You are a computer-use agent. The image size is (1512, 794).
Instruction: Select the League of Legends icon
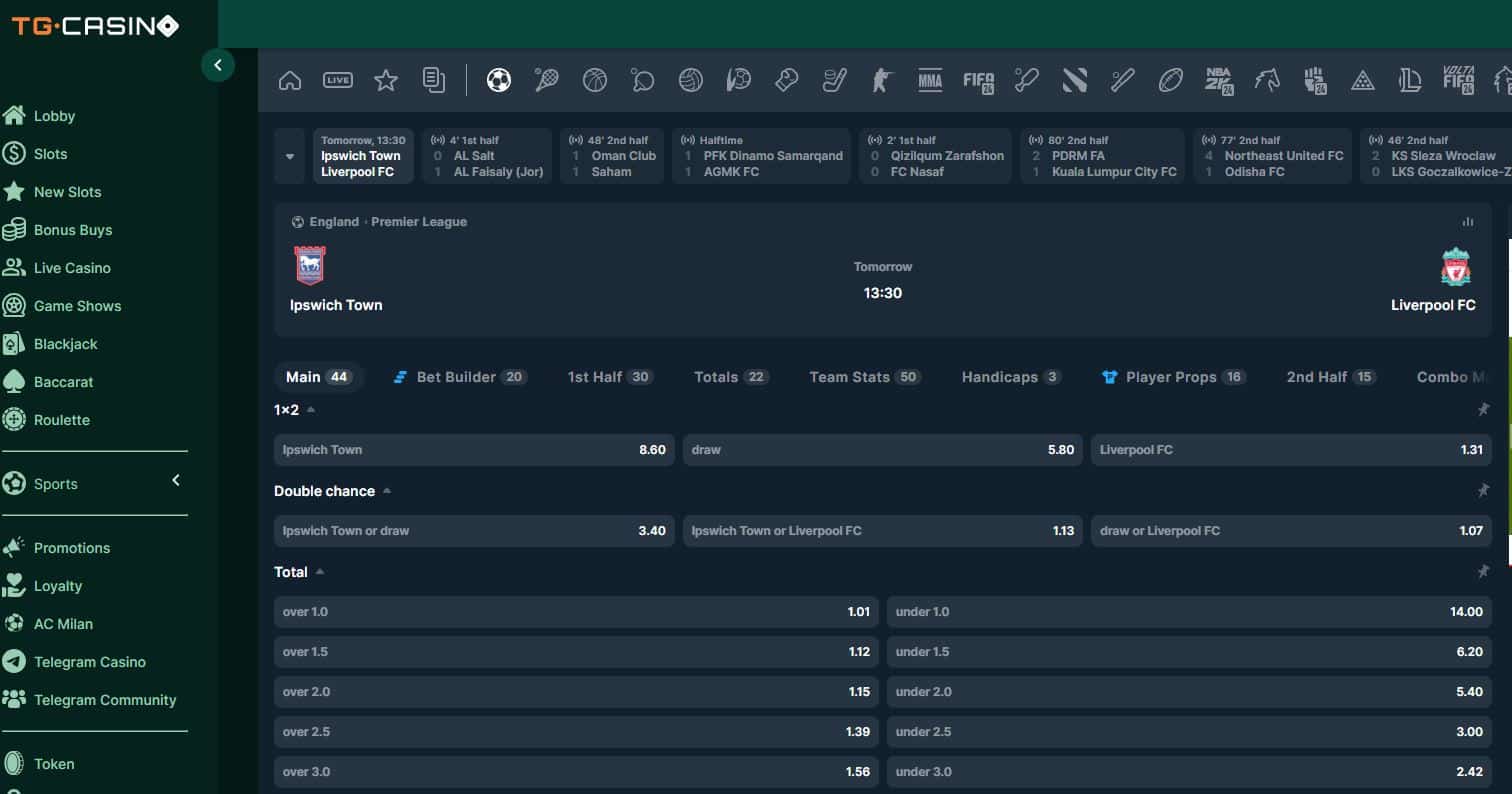(x=1411, y=80)
